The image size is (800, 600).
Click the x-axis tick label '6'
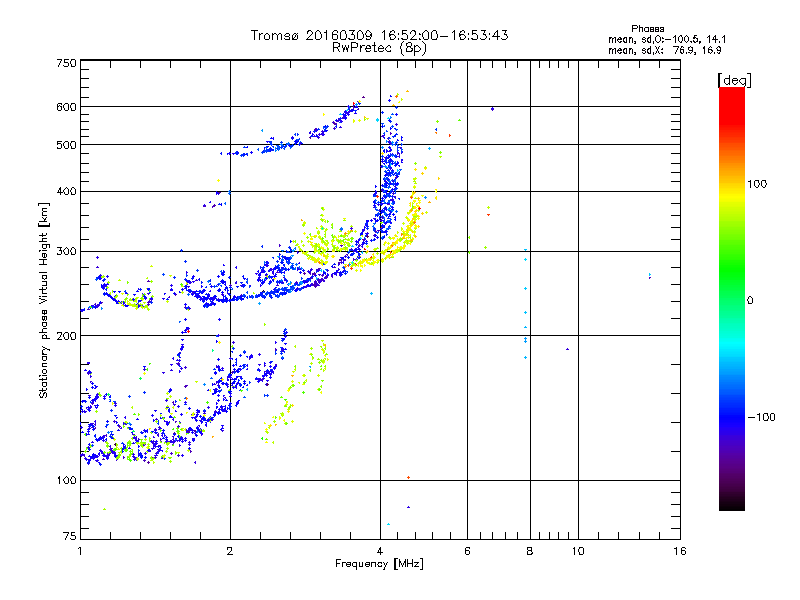(467, 551)
